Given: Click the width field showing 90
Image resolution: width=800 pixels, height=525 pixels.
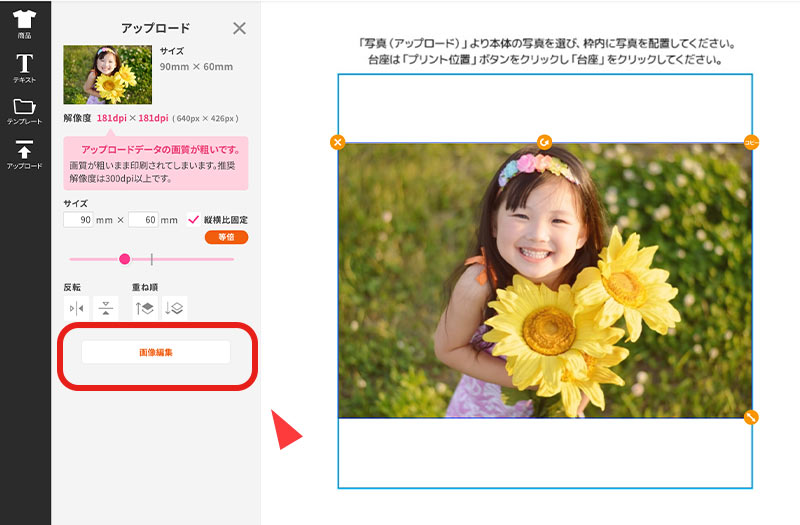Looking at the screenshot, I should pyautogui.click(x=78, y=220).
